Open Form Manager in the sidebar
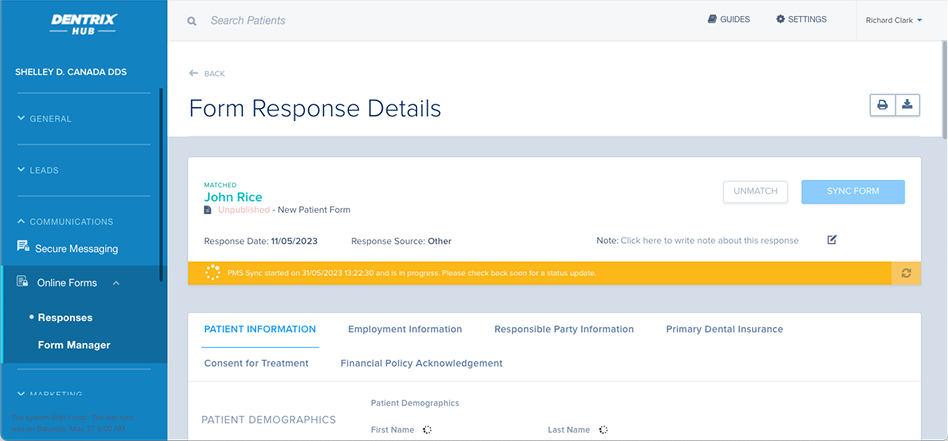 pos(74,345)
